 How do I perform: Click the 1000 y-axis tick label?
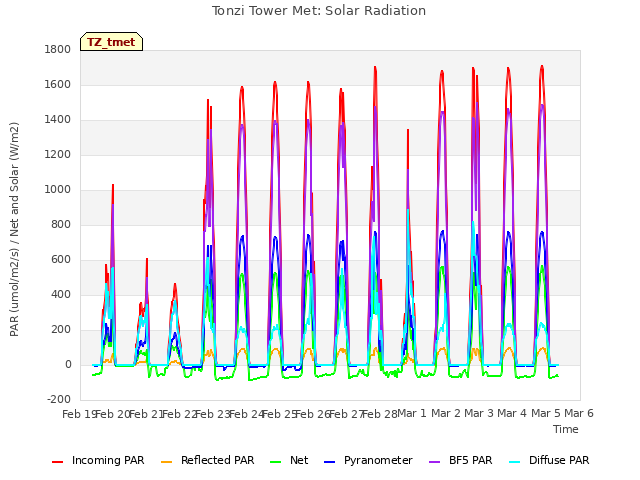pos(58,189)
